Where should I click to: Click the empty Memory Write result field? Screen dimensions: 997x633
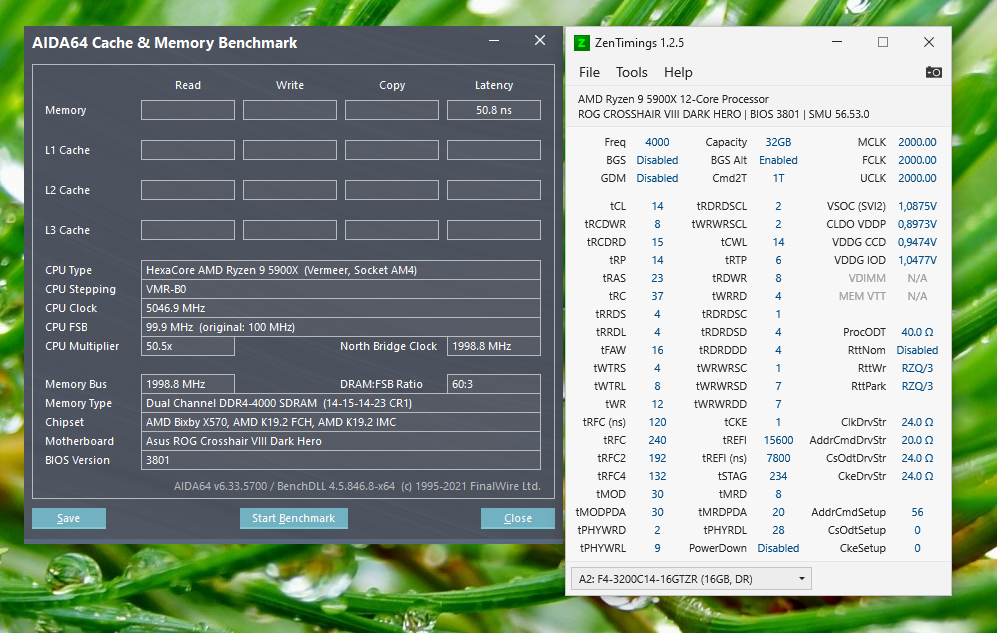(290, 110)
